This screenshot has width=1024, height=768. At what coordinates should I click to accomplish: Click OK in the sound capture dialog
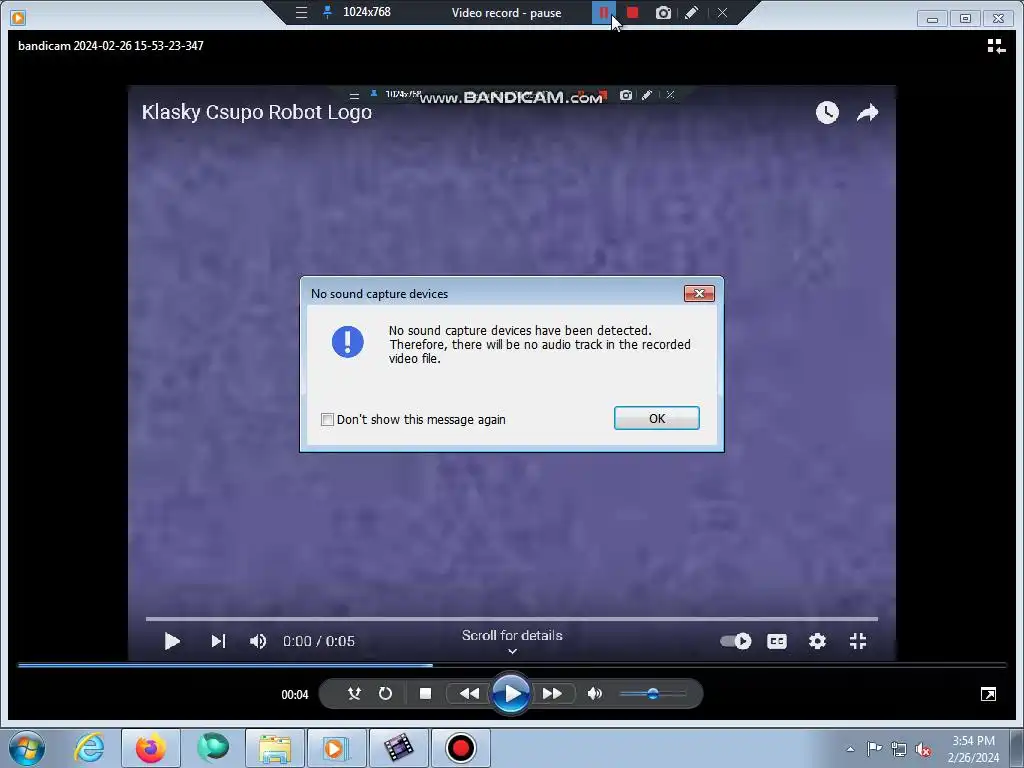click(x=656, y=418)
